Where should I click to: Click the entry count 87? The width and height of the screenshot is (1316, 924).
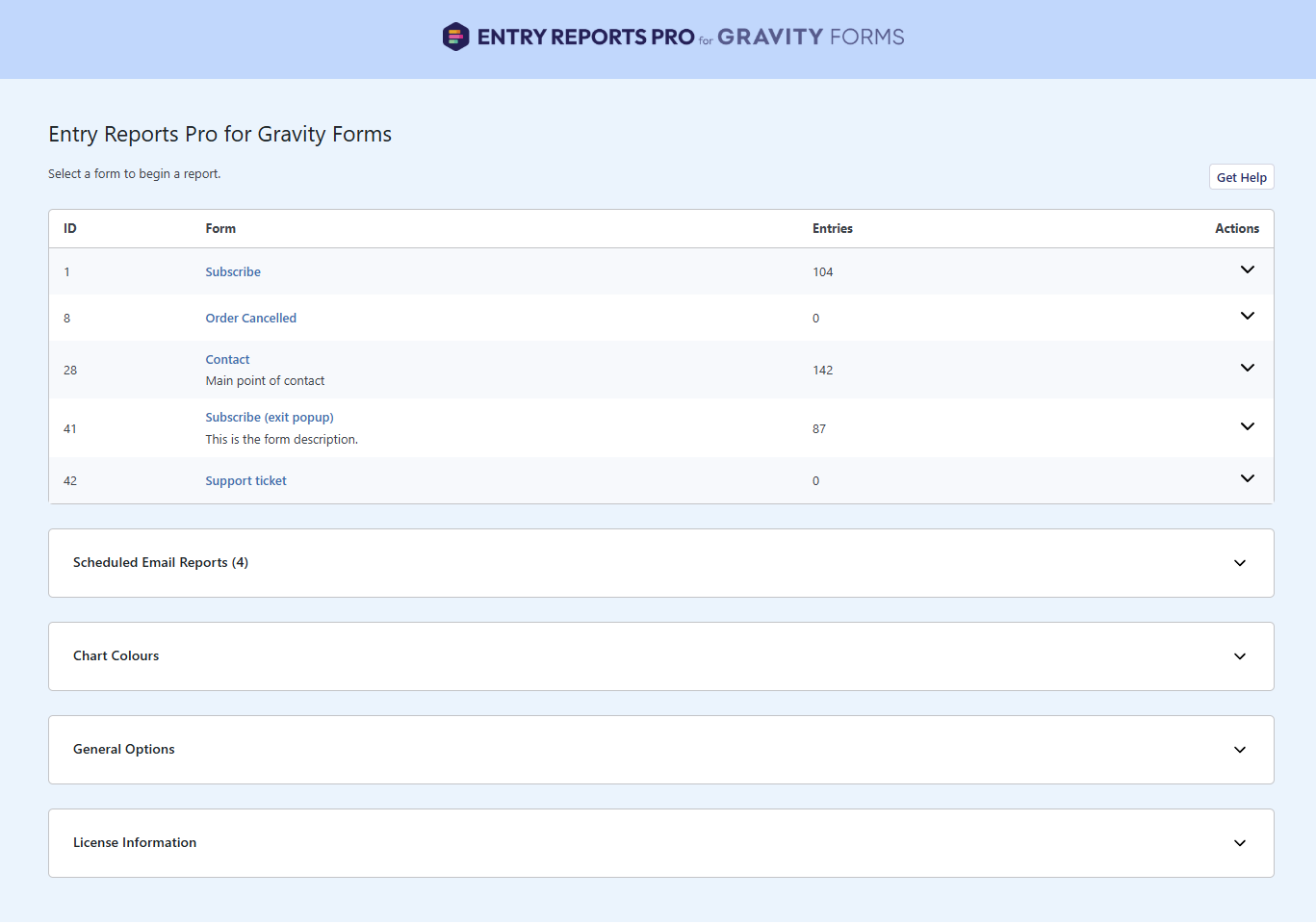pyautogui.click(x=819, y=428)
